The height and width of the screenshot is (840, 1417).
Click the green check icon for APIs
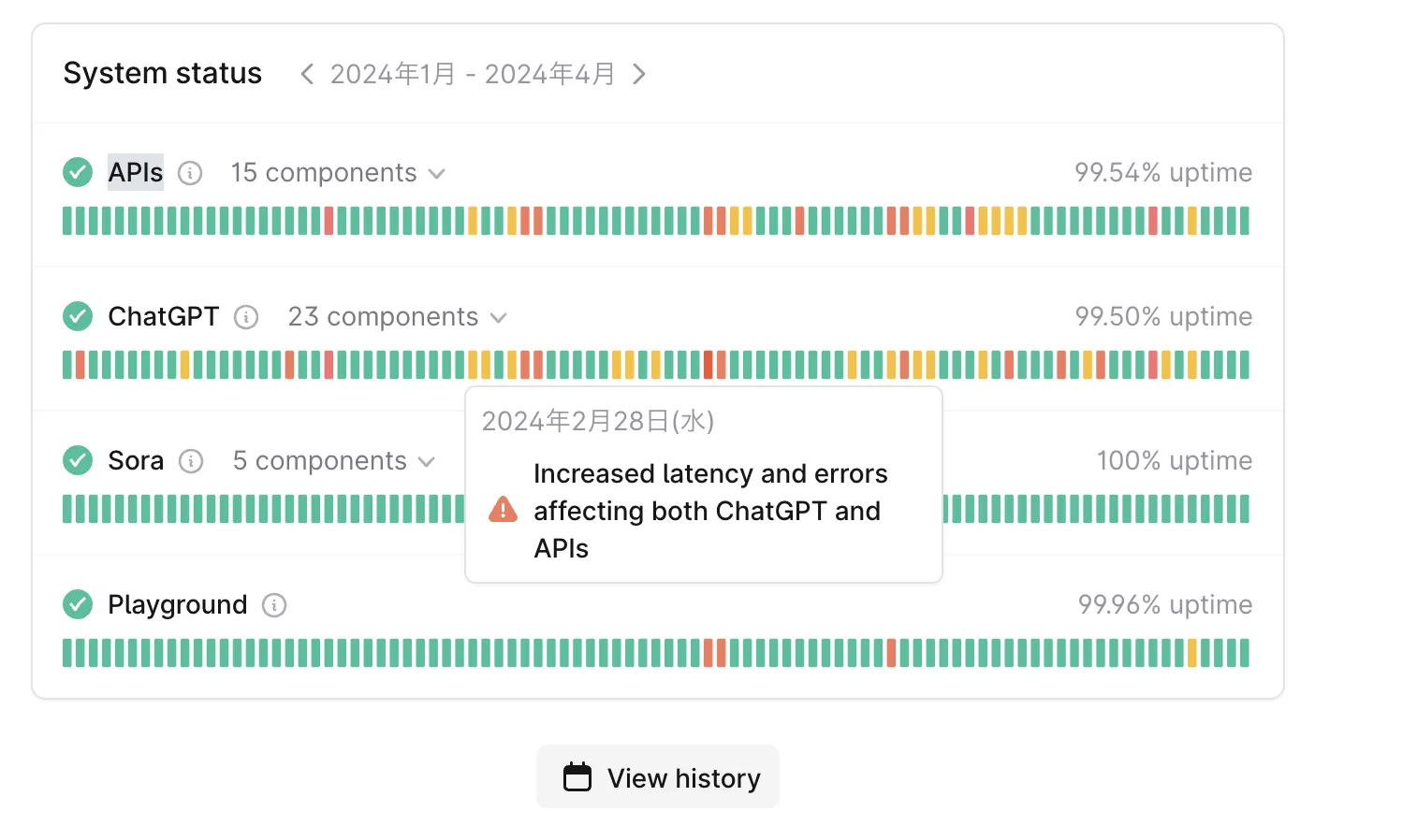pos(78,172)
